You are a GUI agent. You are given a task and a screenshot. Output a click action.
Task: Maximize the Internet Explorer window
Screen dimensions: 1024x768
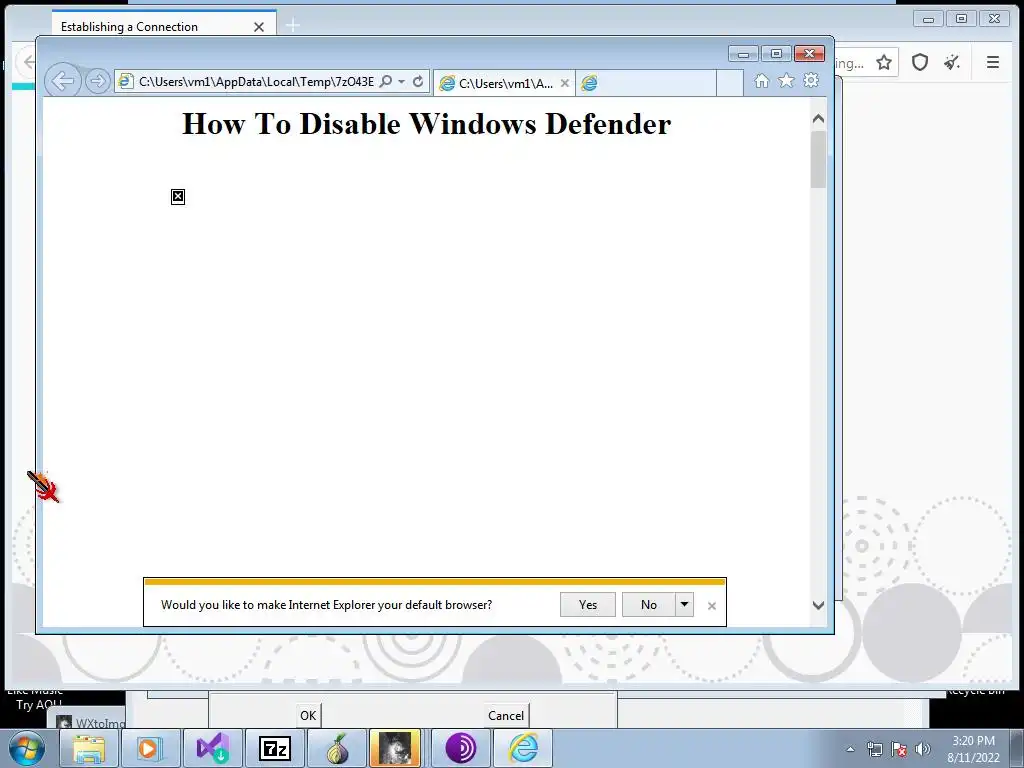pos(776,54)
